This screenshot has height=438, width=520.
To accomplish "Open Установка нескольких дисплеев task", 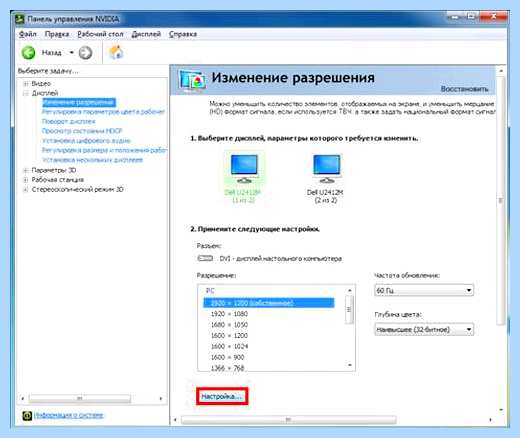I will (x=92, y=160).
